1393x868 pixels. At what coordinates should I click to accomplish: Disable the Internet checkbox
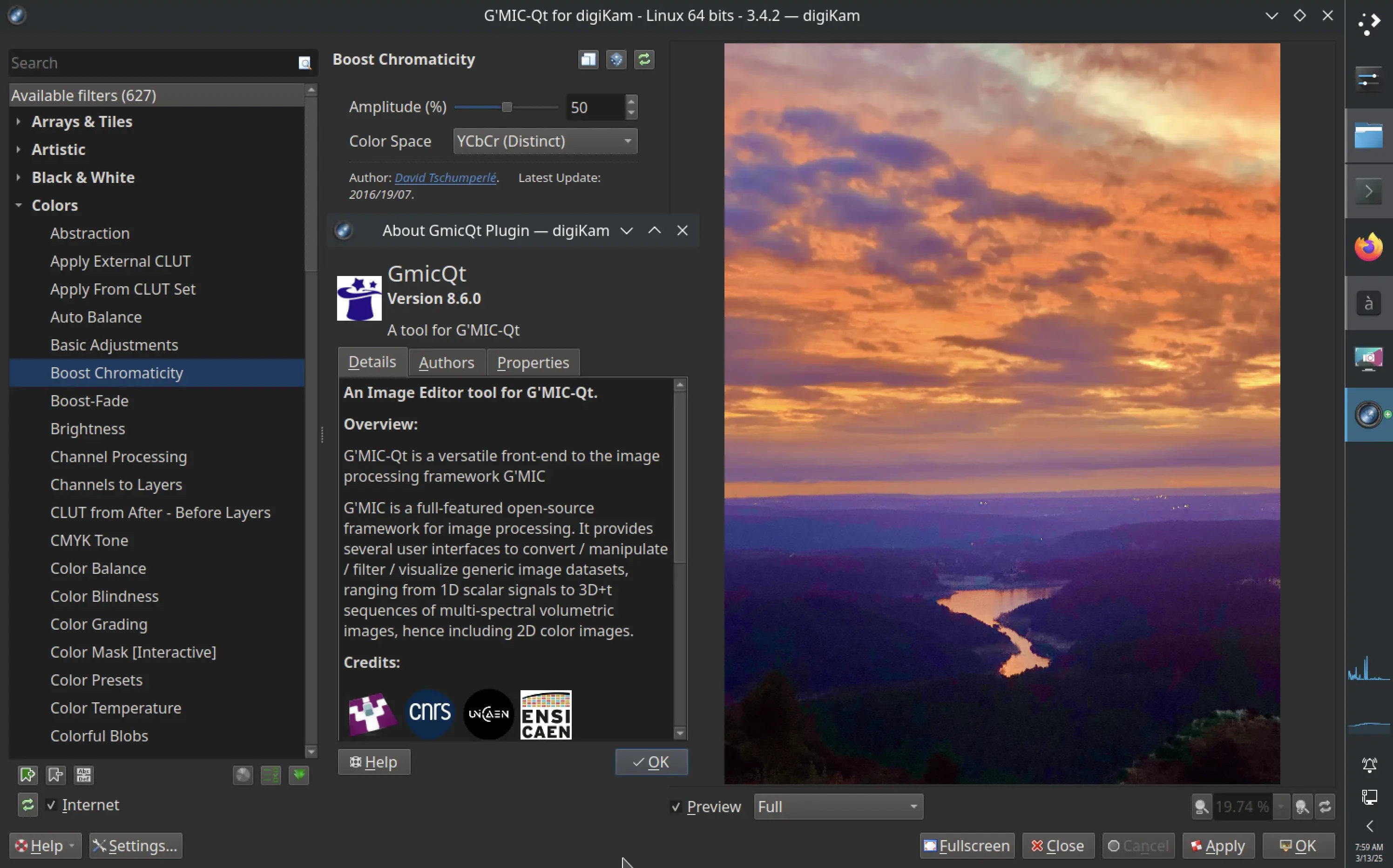(x=52, y=805)
